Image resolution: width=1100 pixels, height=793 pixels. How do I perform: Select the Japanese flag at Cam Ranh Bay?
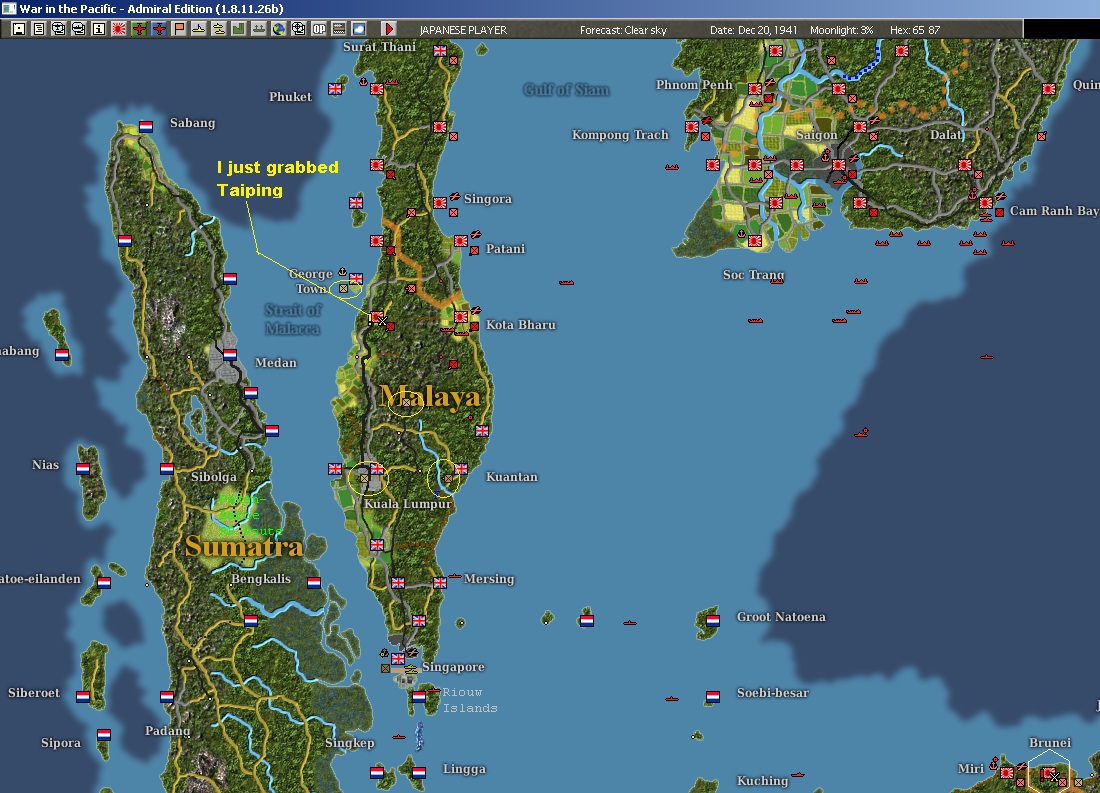(986, 203)
